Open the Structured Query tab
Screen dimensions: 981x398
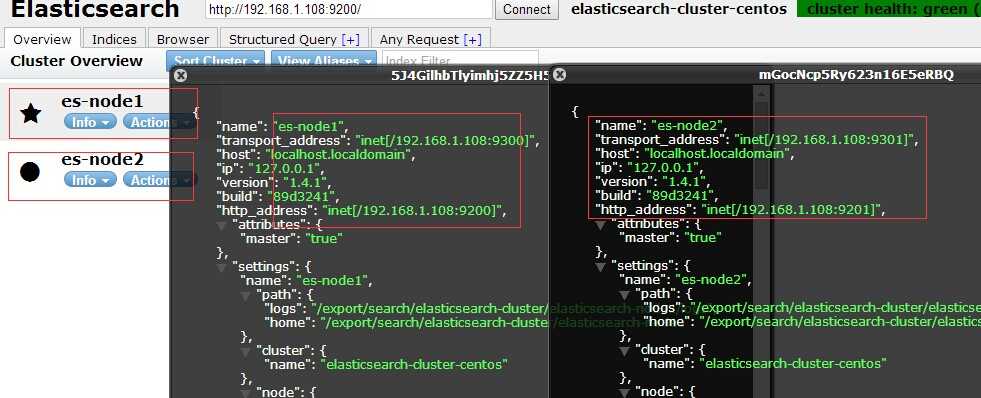(294, 39)
